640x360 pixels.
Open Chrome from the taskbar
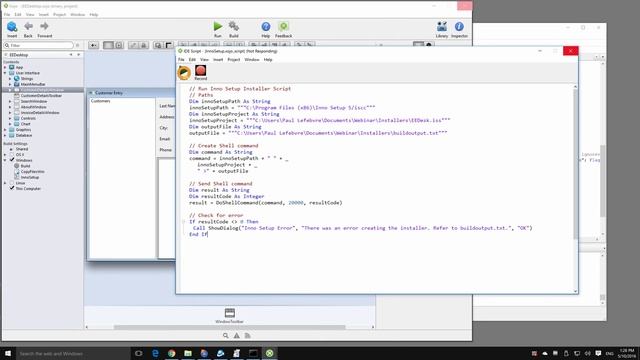tap(172, 353)
